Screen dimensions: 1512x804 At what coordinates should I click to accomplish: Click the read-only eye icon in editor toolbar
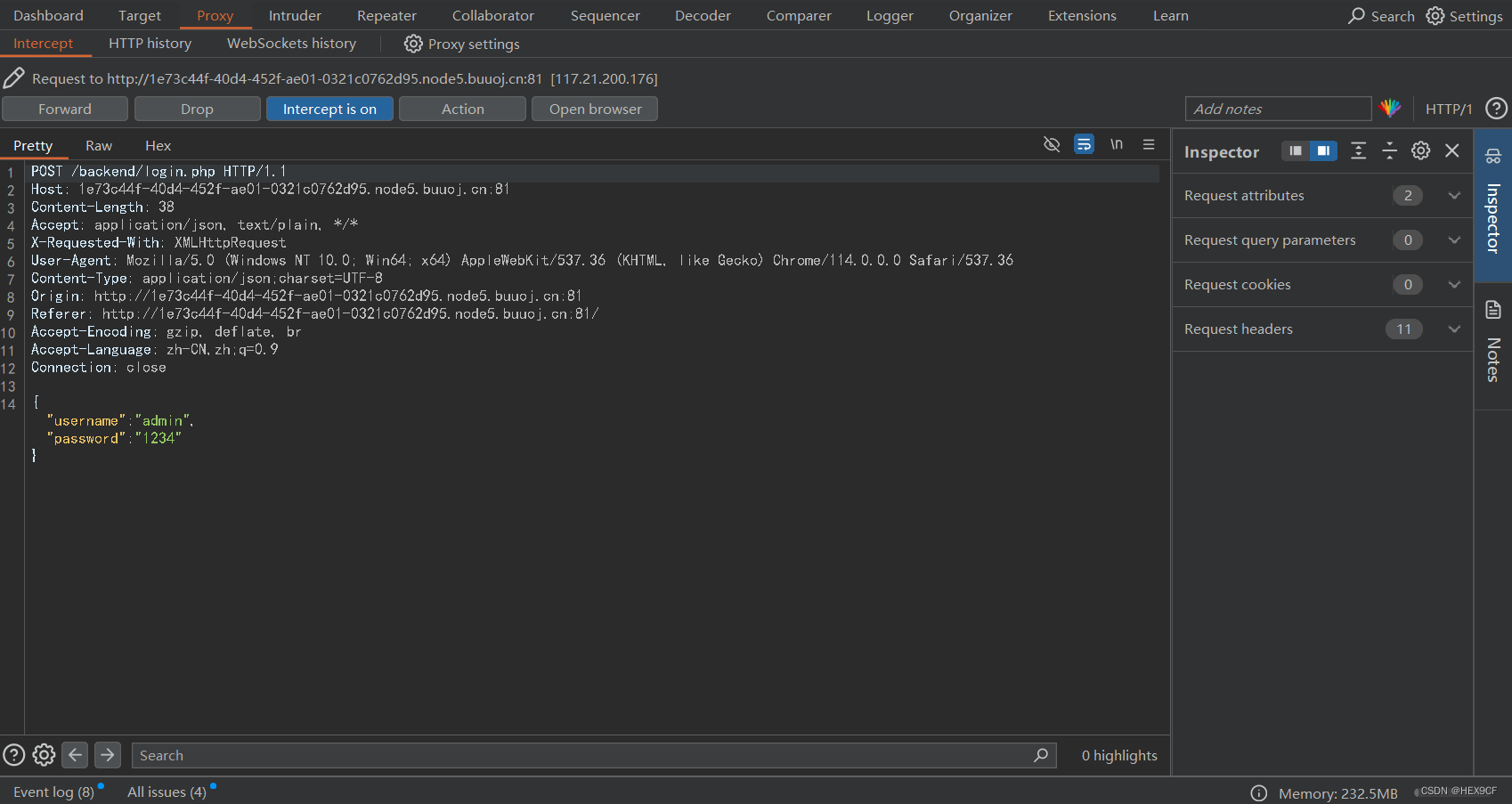[1052, 143]
